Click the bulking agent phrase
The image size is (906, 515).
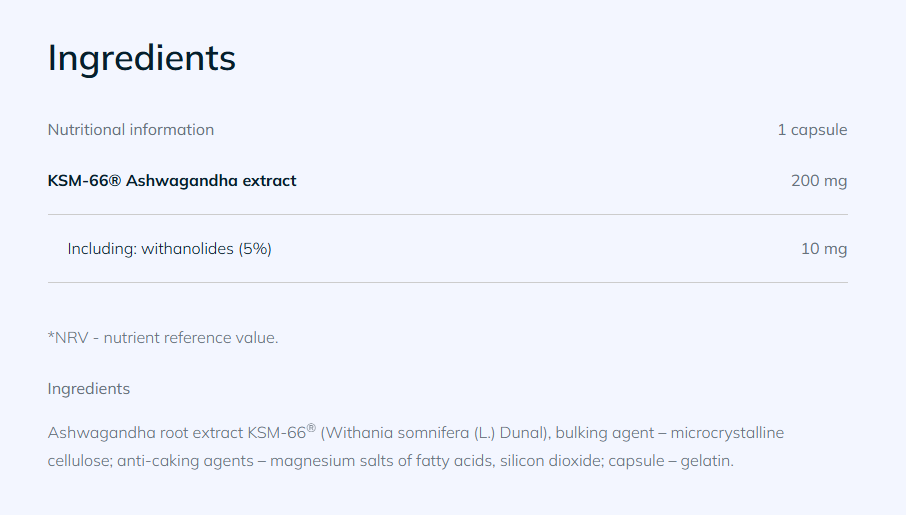click(x=604, y=433)
